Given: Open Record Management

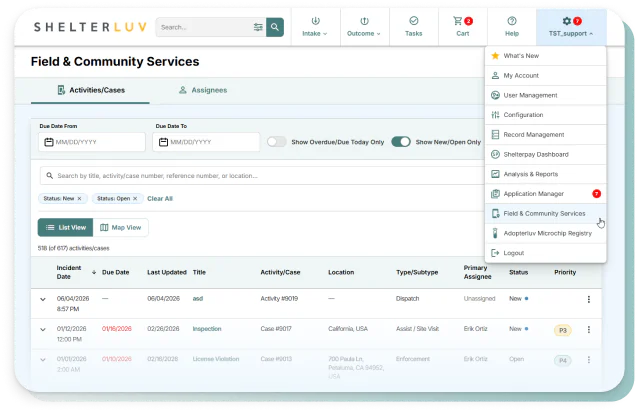Looking at the screenshot, I should 545,134.
